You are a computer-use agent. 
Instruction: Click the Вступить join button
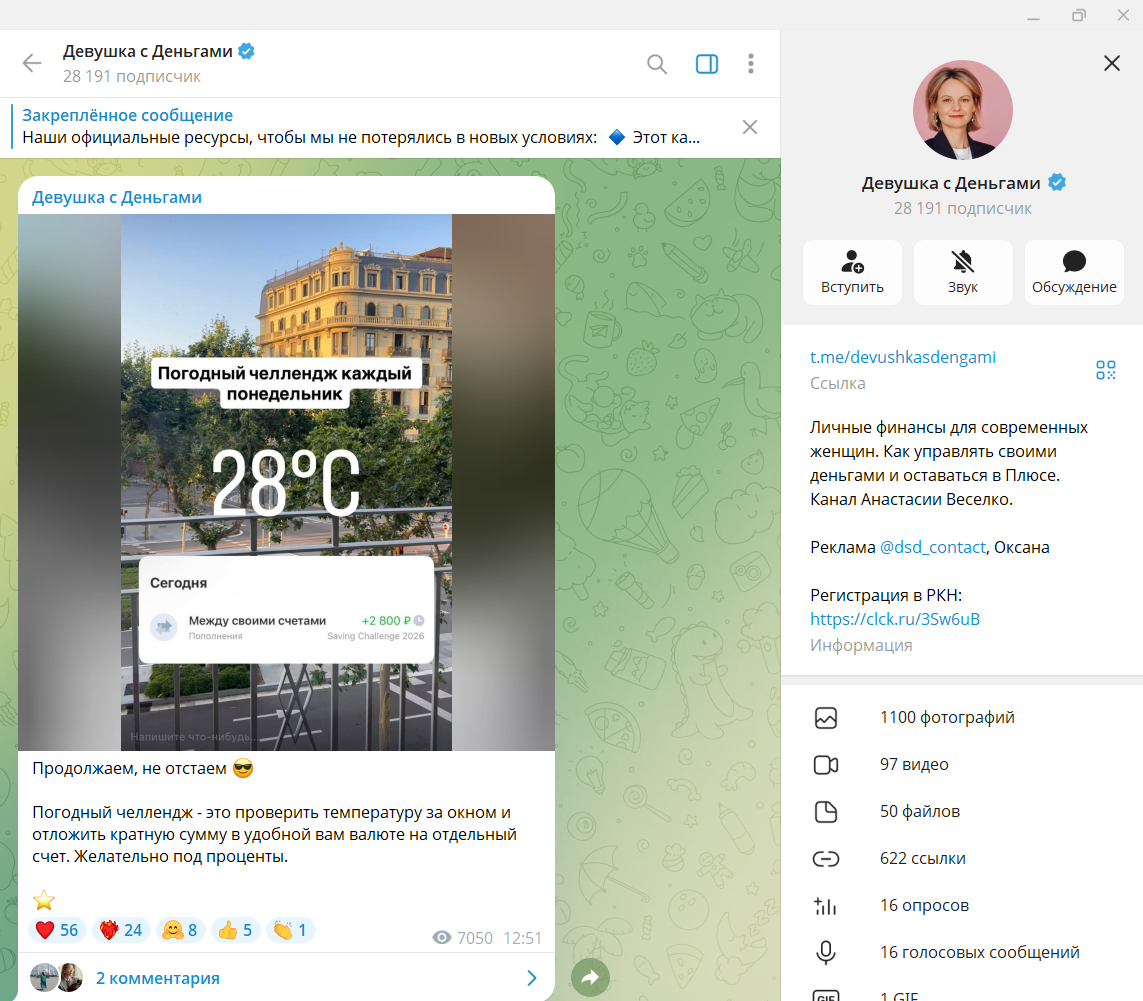point(852,272)
